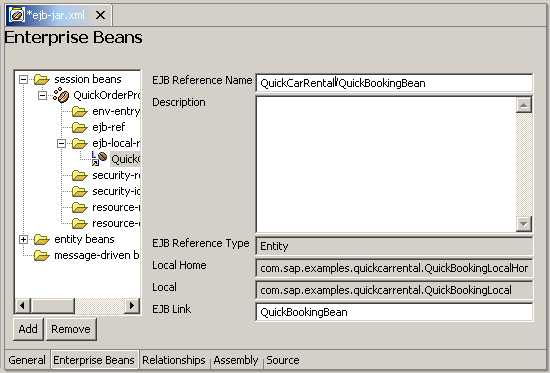Click the EJB Reference Name label
This screenshot has width=550, height=373.
202,80
